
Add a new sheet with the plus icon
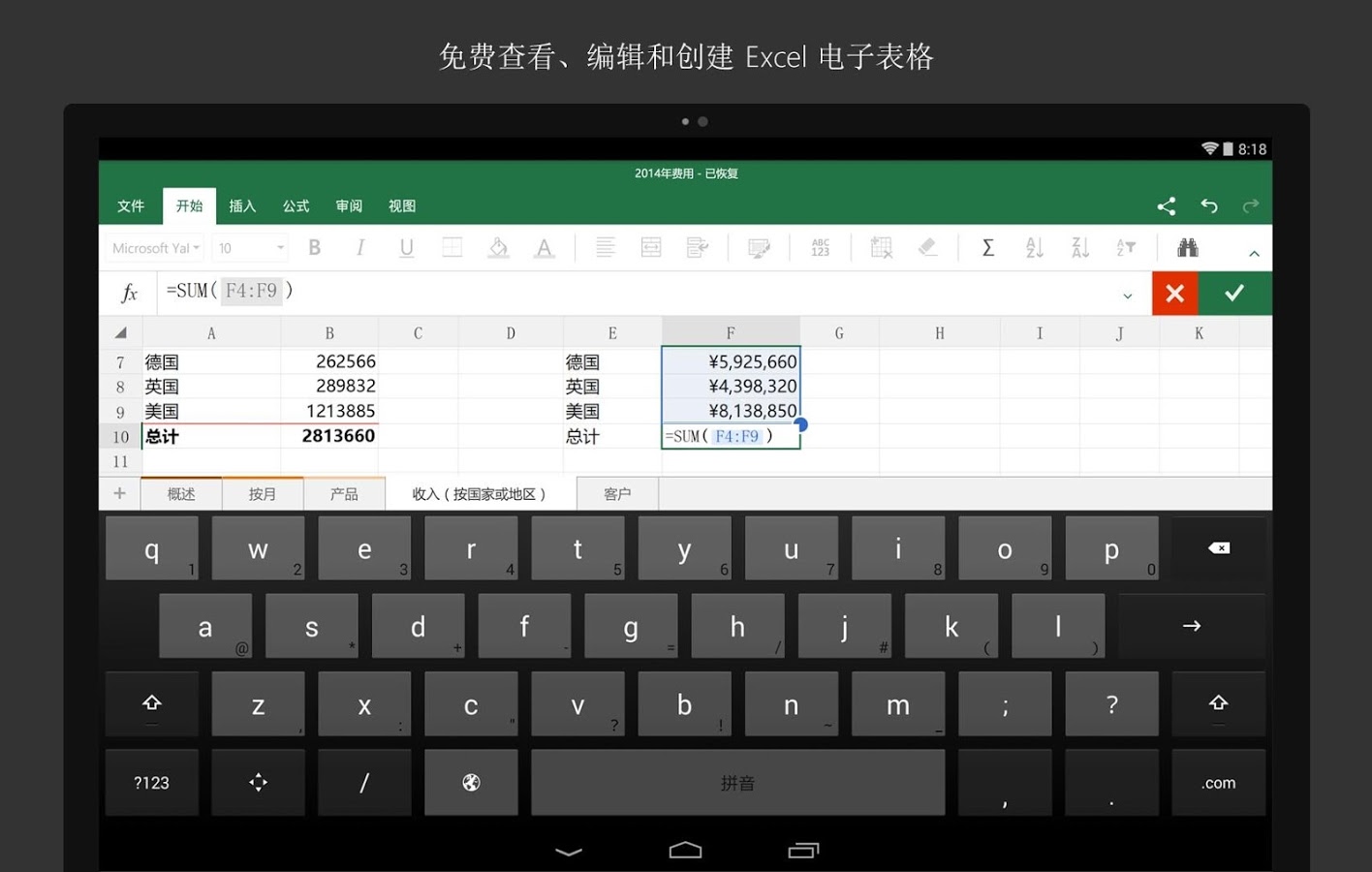[120, 493]
